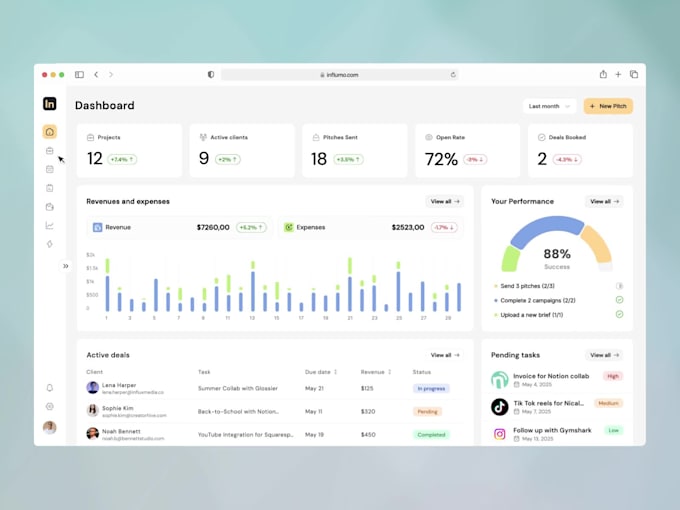Click the Influmo logo in sidebar
Image resolution: width=680 pixels, height=510 pixels.
click(x=49, y=104)
